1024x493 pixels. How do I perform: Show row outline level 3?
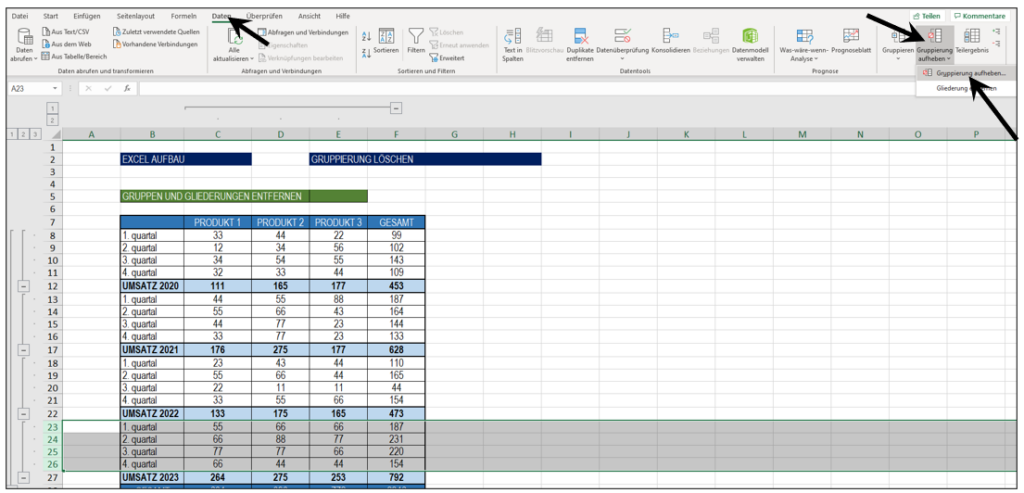[x=35, y=135]
